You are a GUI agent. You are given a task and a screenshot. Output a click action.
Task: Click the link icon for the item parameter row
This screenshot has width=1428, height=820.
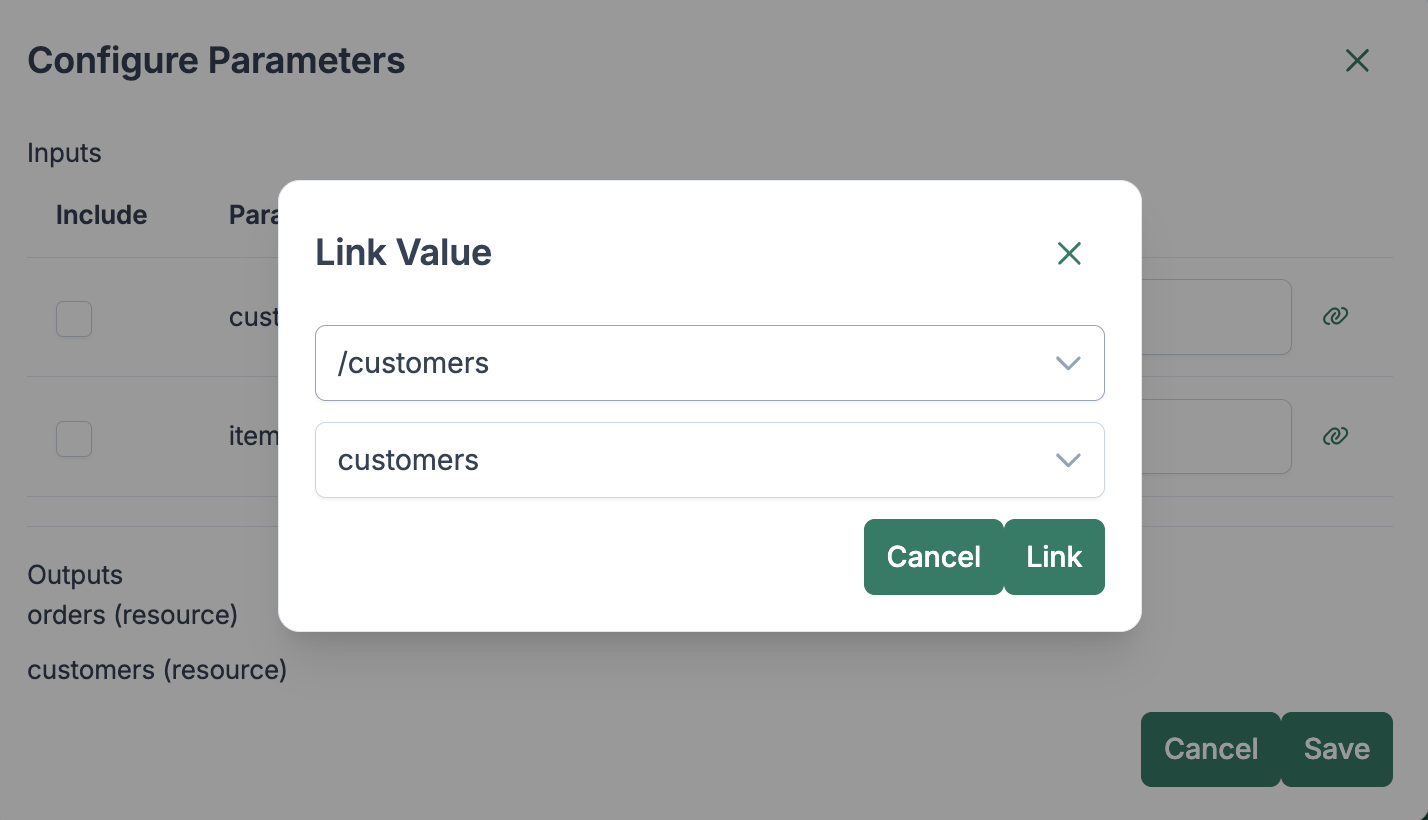pos(1335,436)
